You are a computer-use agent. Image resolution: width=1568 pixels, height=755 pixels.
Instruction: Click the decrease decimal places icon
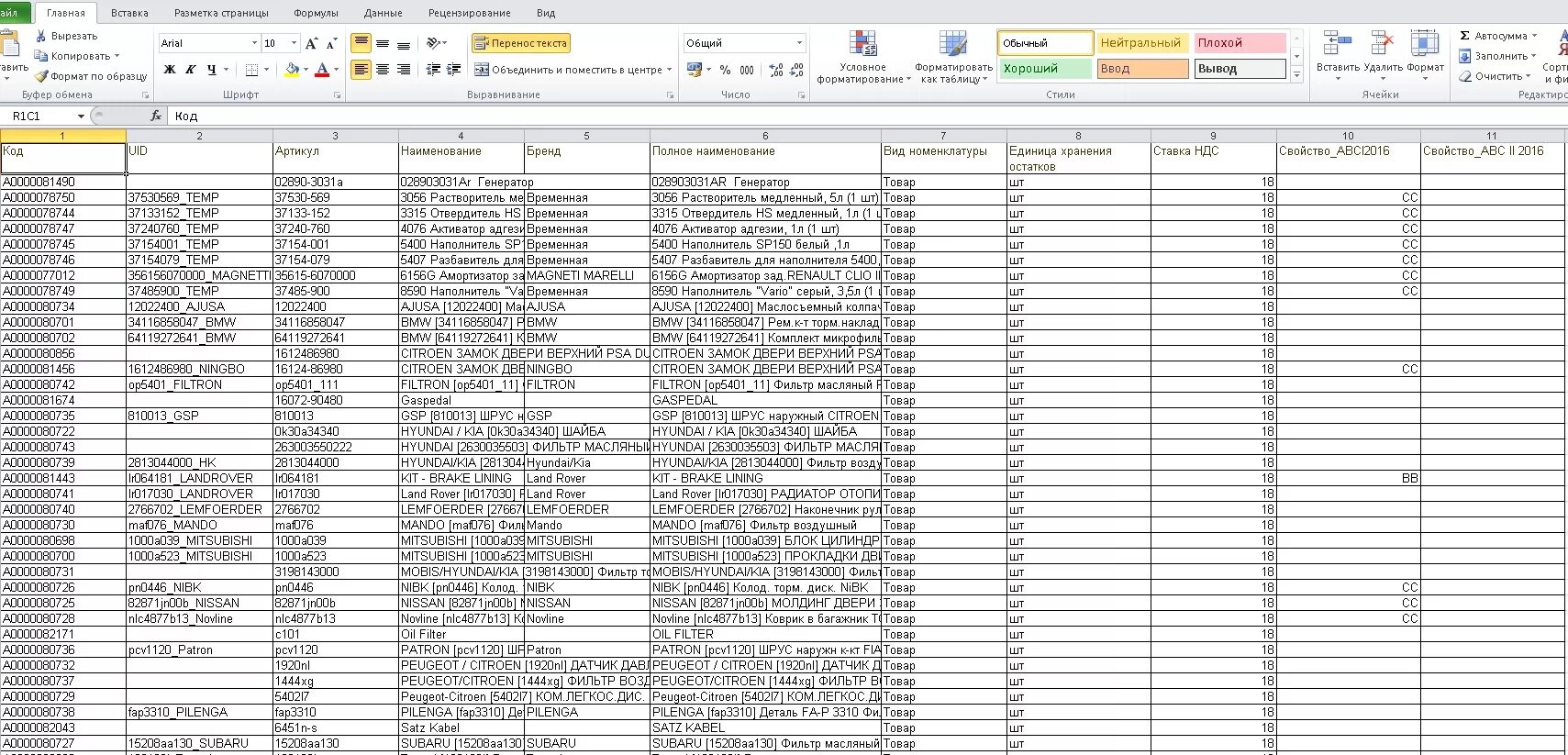point(796,70)
